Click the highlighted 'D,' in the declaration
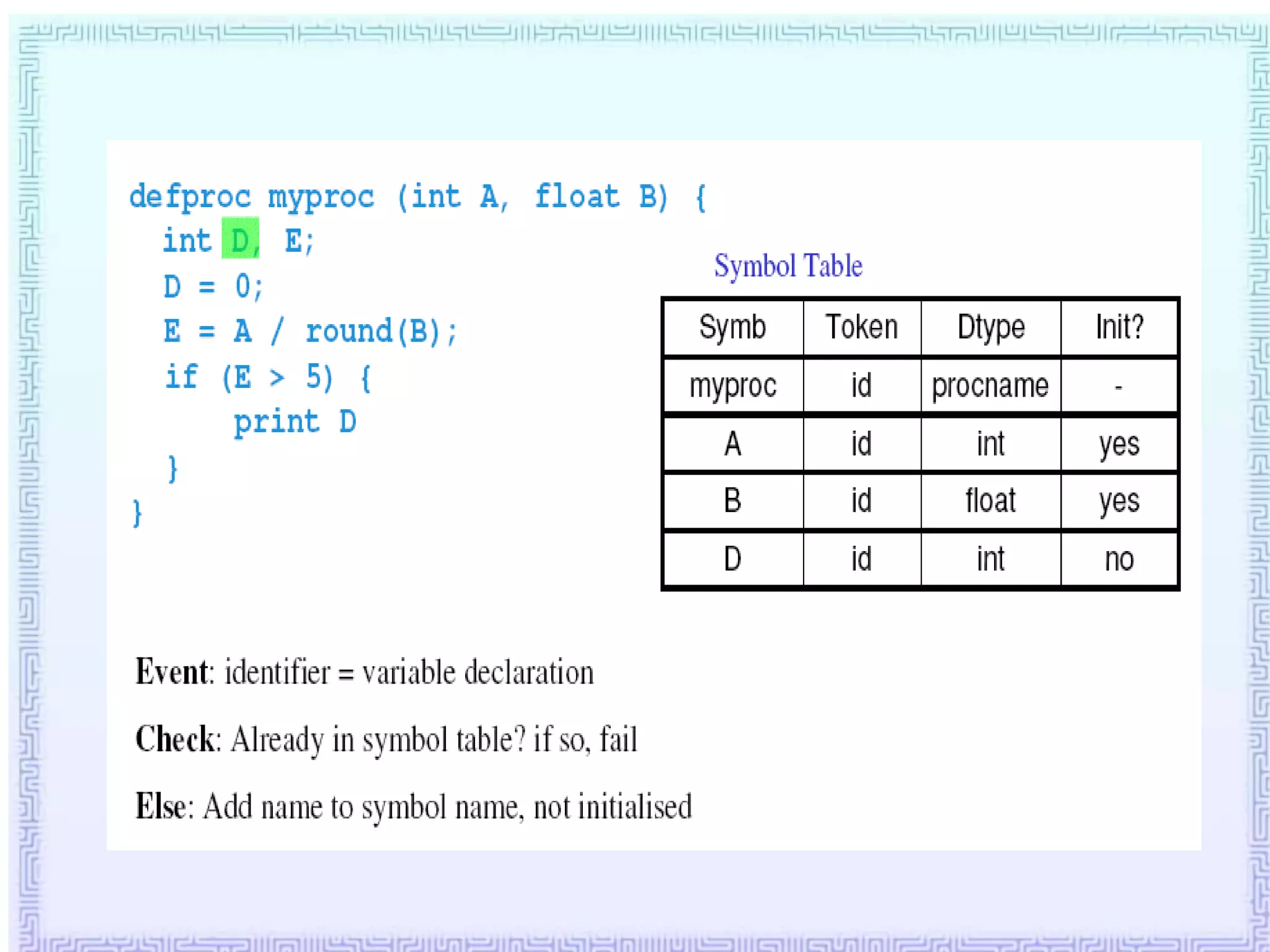The height and width of the screenshot is (952, 1270). [241, 238]
